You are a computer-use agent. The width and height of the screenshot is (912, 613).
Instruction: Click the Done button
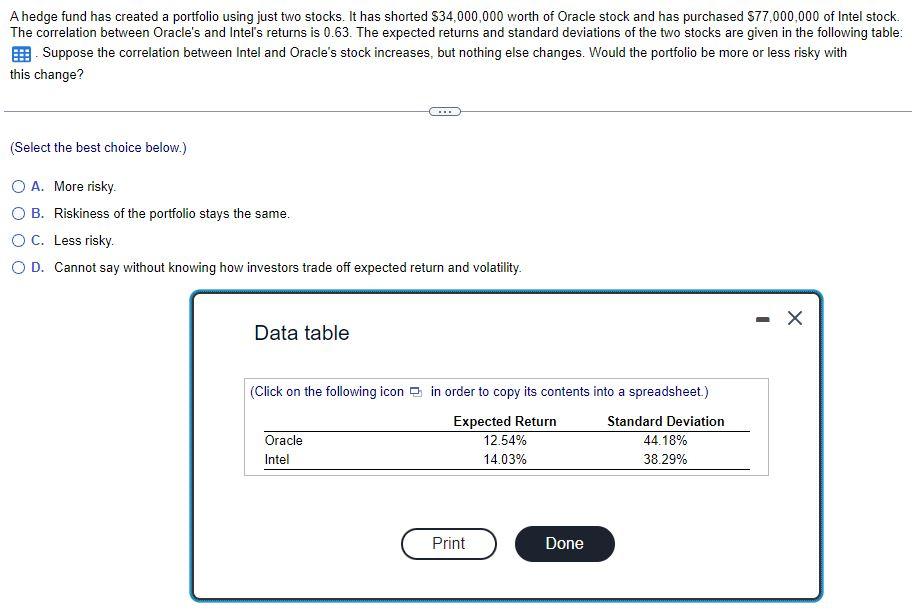(564, 543)
